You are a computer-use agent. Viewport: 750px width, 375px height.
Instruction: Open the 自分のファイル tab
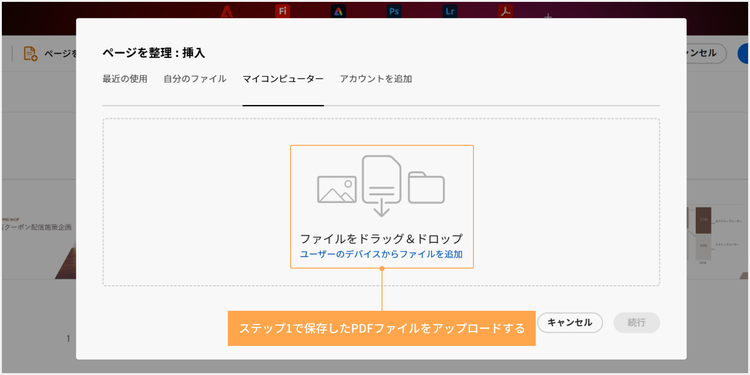click(x=195, y=79)
